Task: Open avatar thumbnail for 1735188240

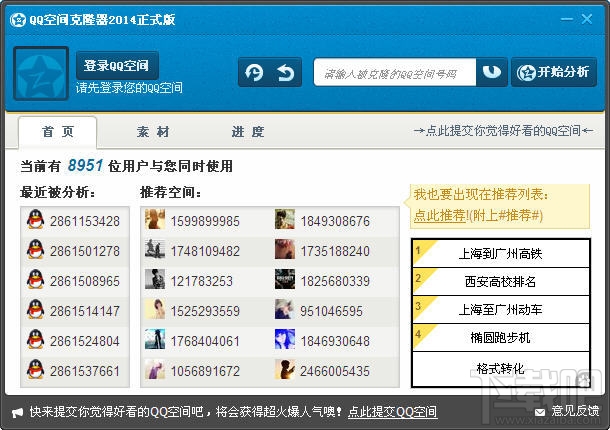Action: 285,249
